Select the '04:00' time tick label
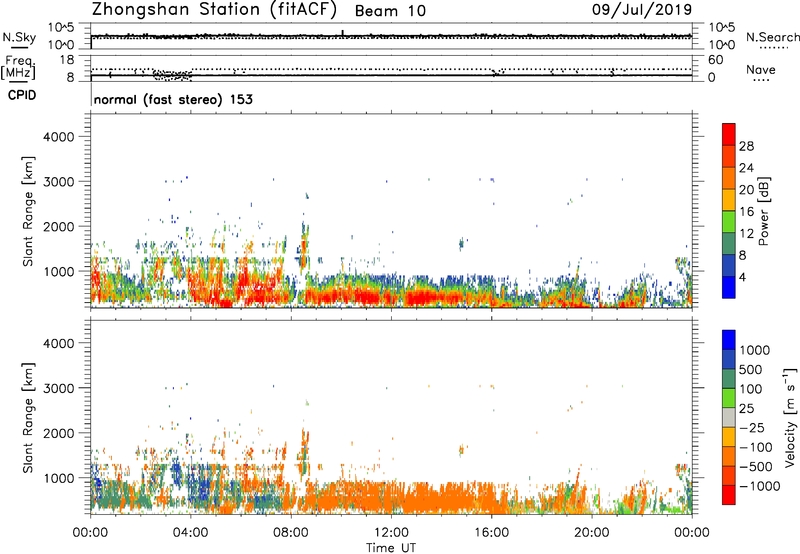Viewport: 800px width, 554px height. point(191,533)
